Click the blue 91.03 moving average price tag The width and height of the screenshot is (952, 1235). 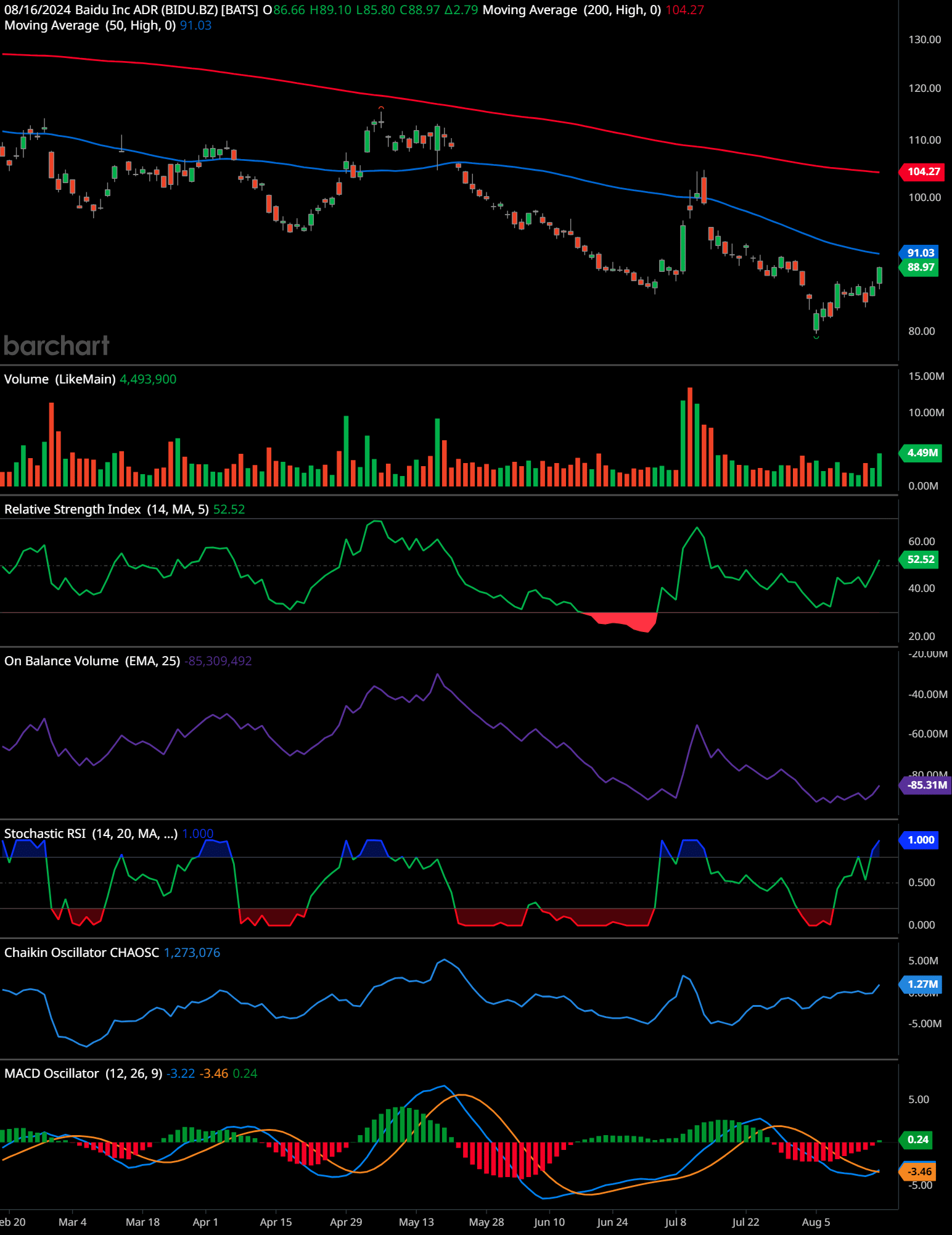pyautogui.click(x=919, y=253)
